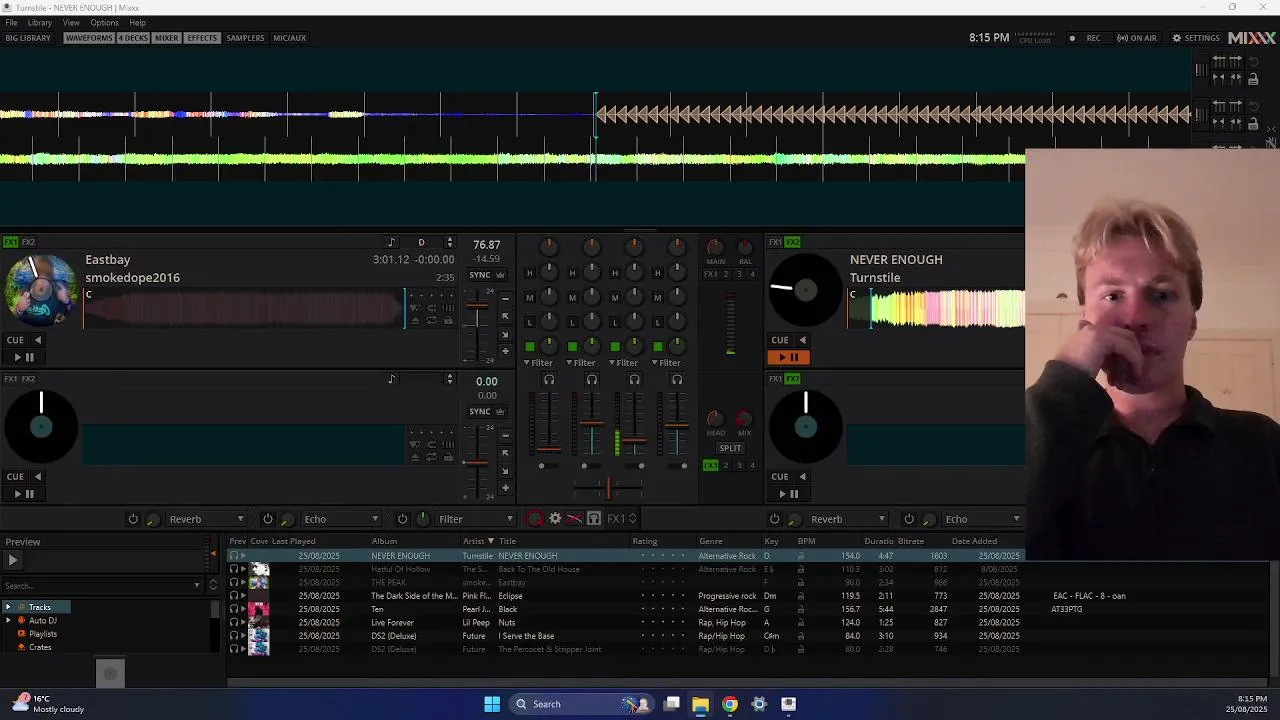Click the Eastbay deck spinning vinyl cover
Image resolution: width=1280 pixels, height=720 pixels.
click(x=41, y=291)
